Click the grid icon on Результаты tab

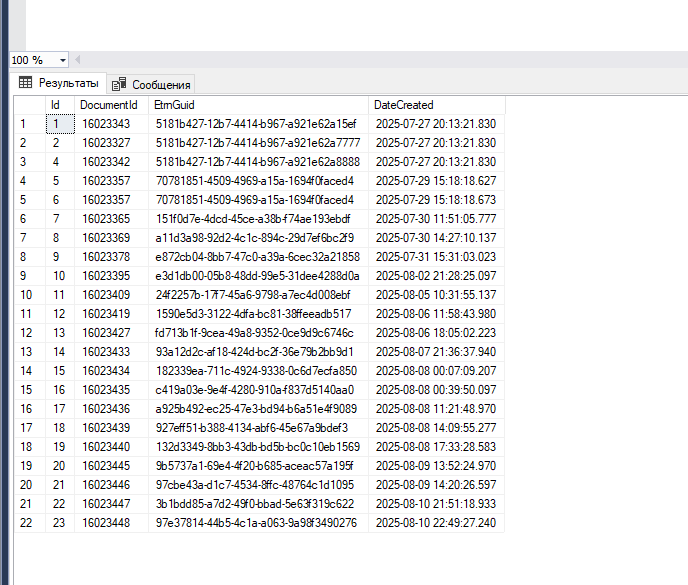coord(25,83)
